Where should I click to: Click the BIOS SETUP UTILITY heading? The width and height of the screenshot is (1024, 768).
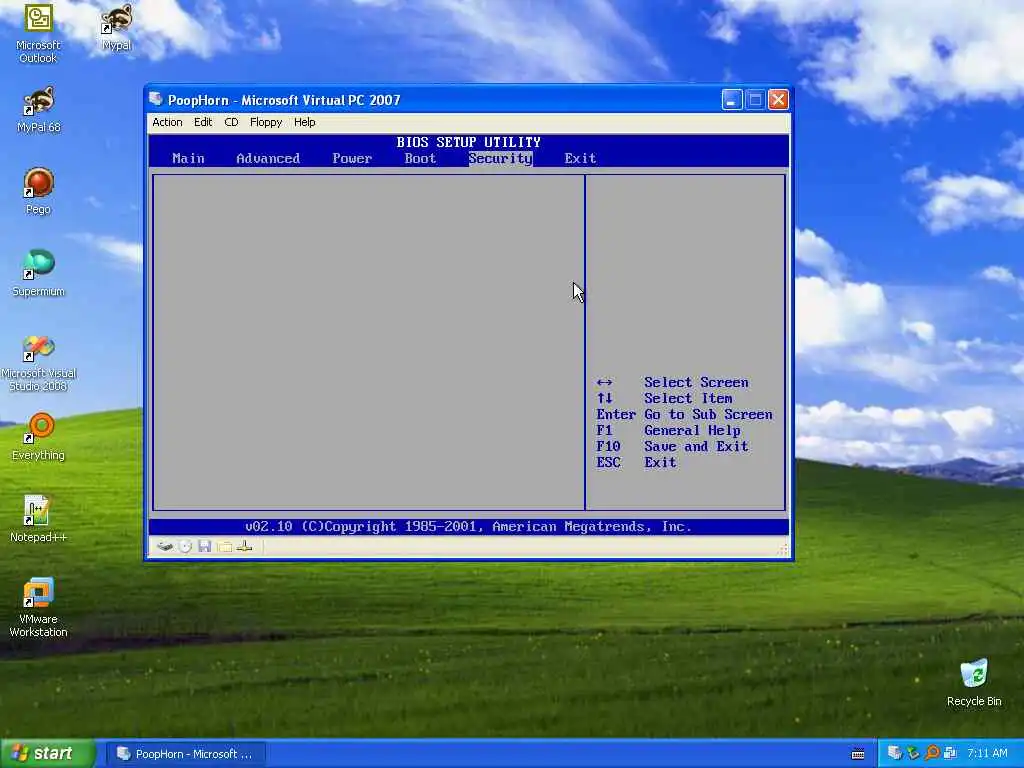click(468, 142)
